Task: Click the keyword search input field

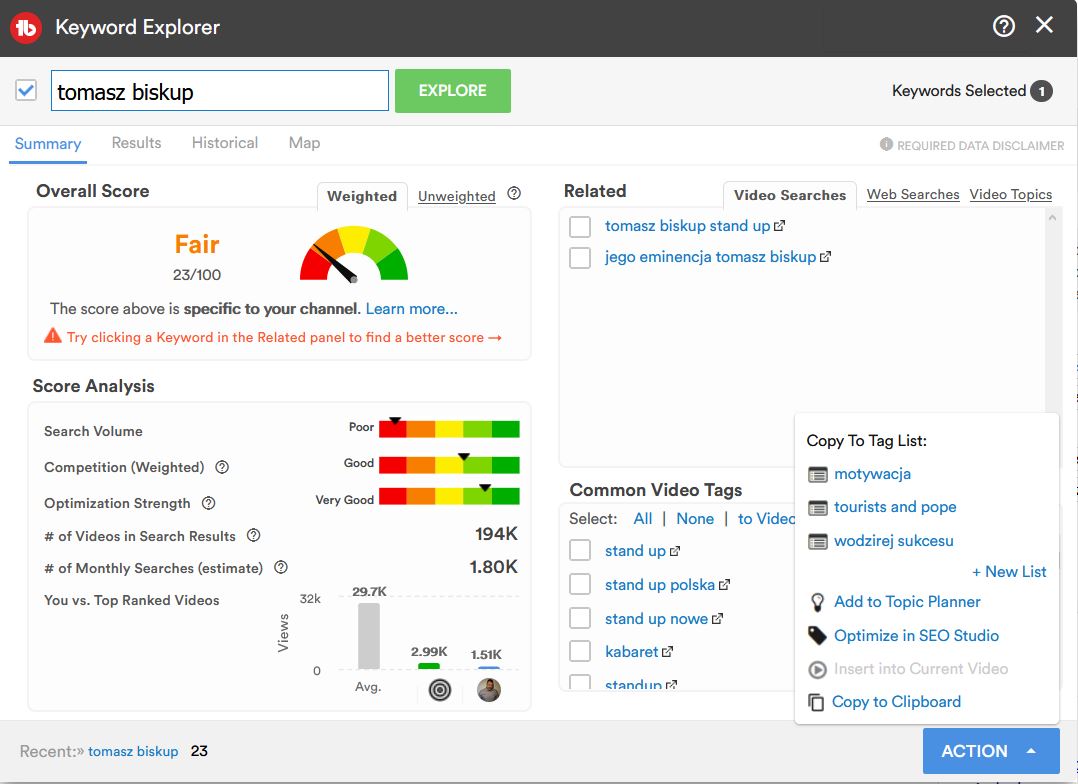Action: [220, 91]
